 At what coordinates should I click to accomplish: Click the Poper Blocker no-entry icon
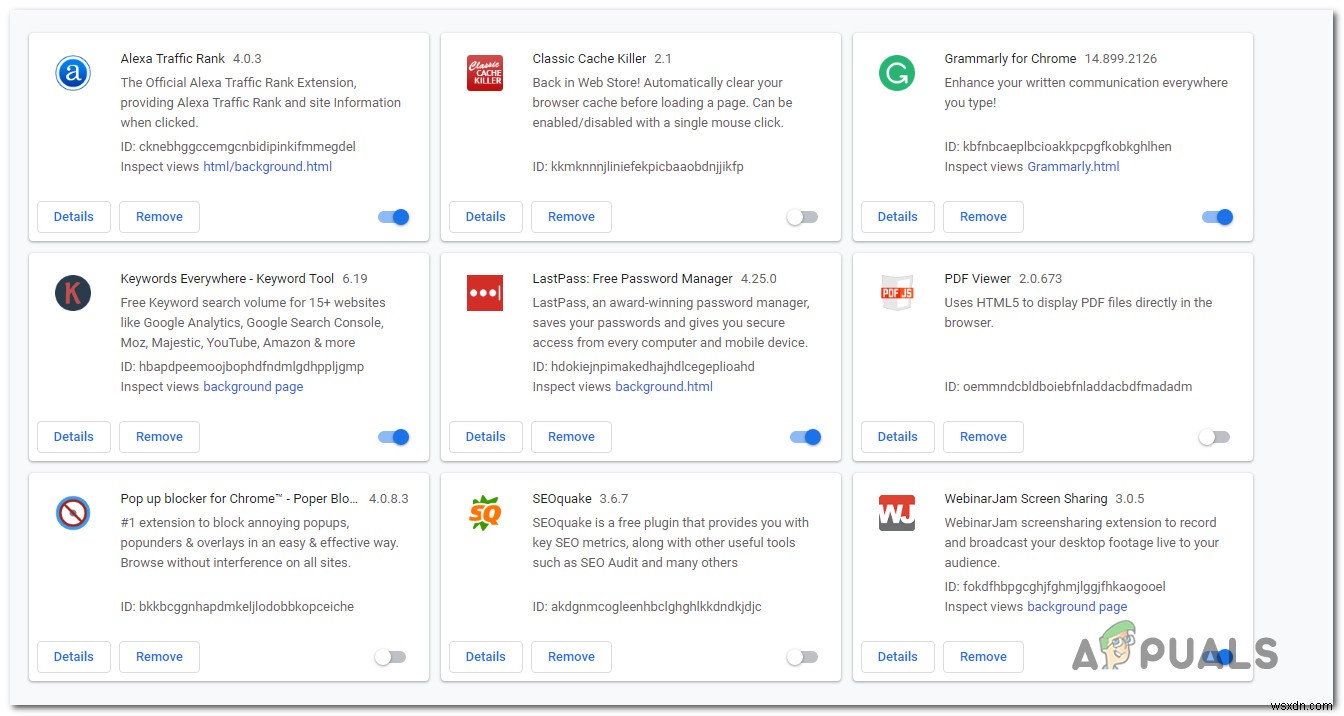pos(72,512)
